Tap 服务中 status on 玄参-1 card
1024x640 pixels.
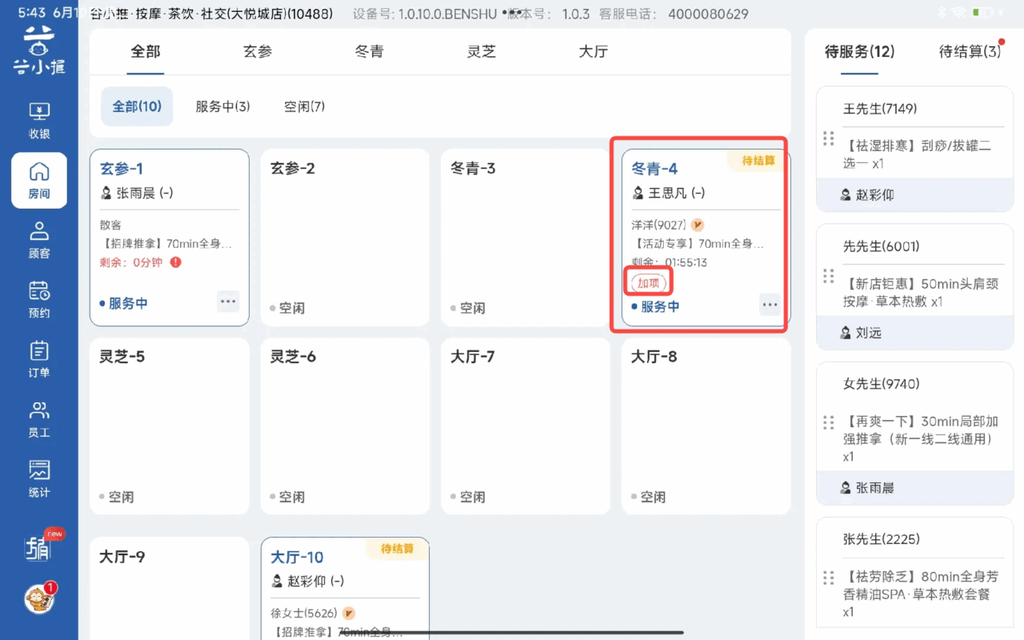(123, 303)
